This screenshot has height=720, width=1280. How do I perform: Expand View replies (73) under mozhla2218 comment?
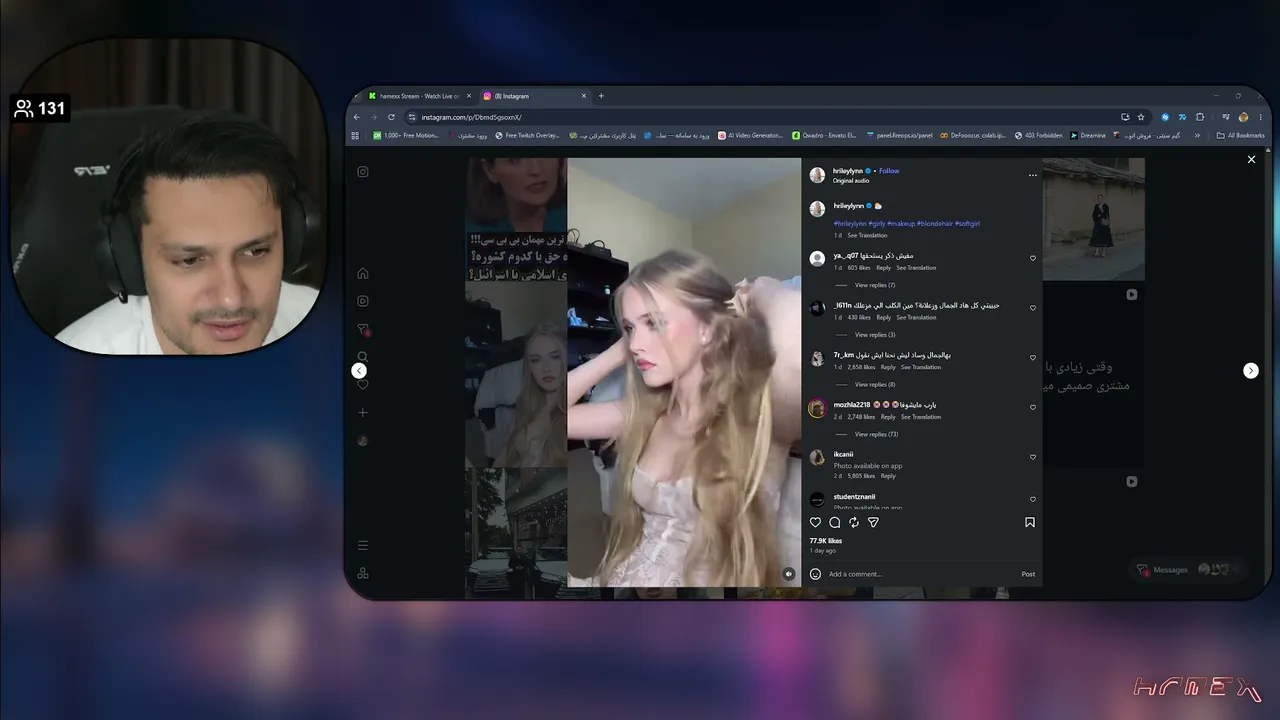click(x=877, y=435)
